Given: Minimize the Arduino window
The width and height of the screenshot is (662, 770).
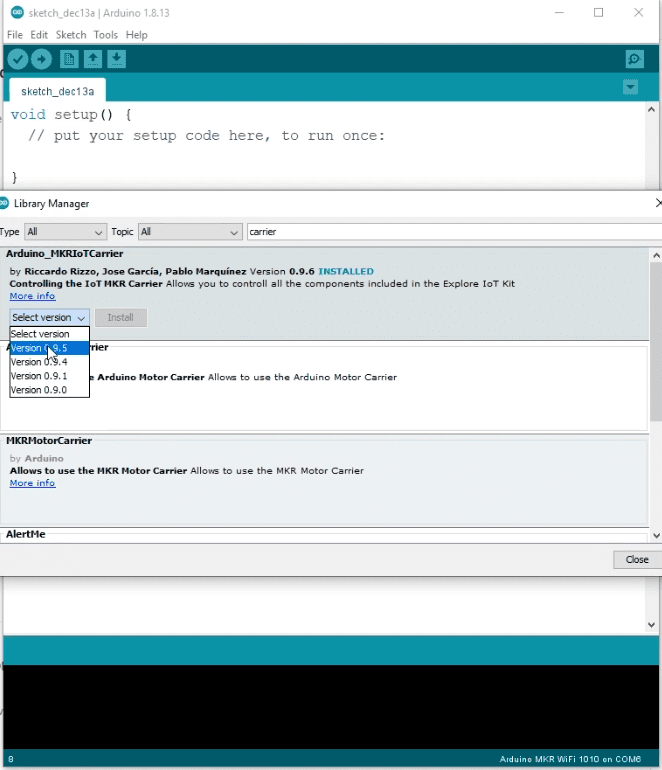Looking at the screenshot, I should click(x=559, y=12).
